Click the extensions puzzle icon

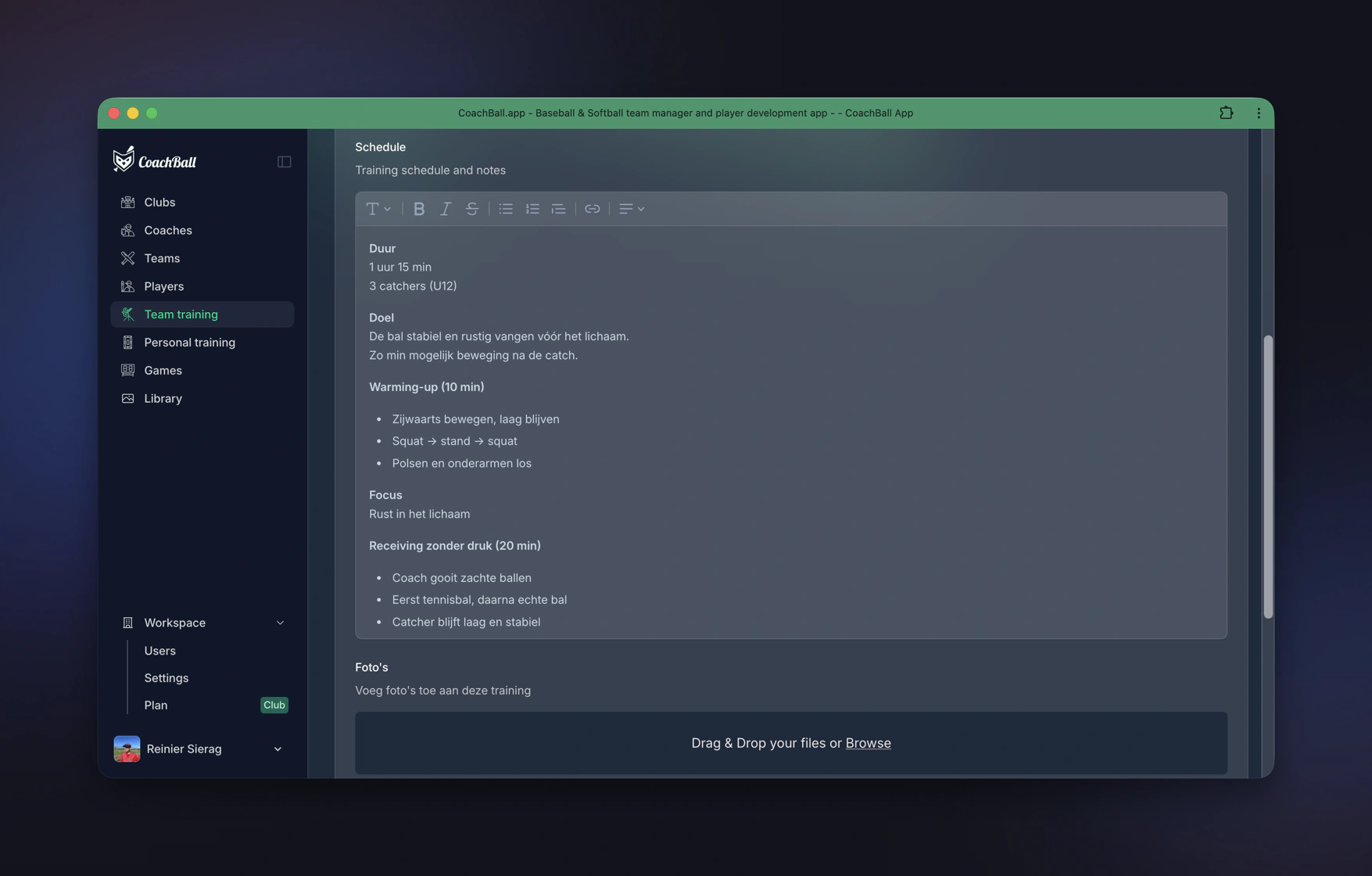tap(1226, 113)
